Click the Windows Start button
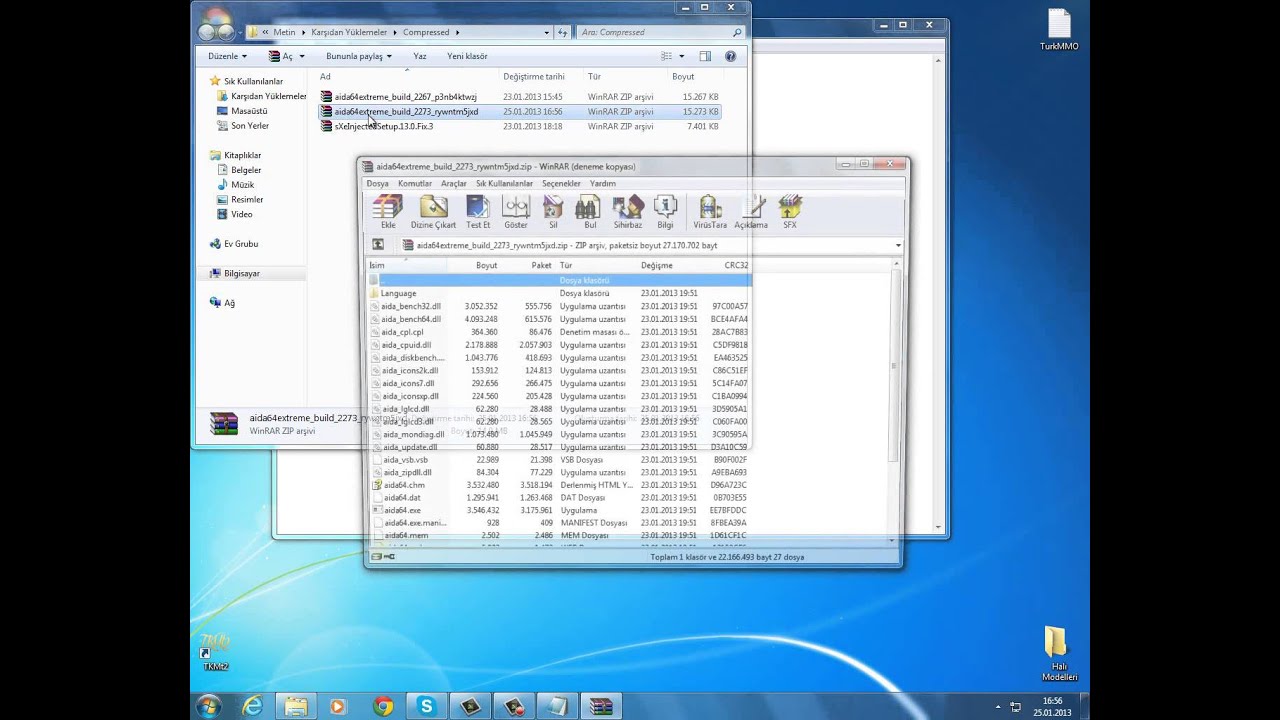 (x=208, y=706)
